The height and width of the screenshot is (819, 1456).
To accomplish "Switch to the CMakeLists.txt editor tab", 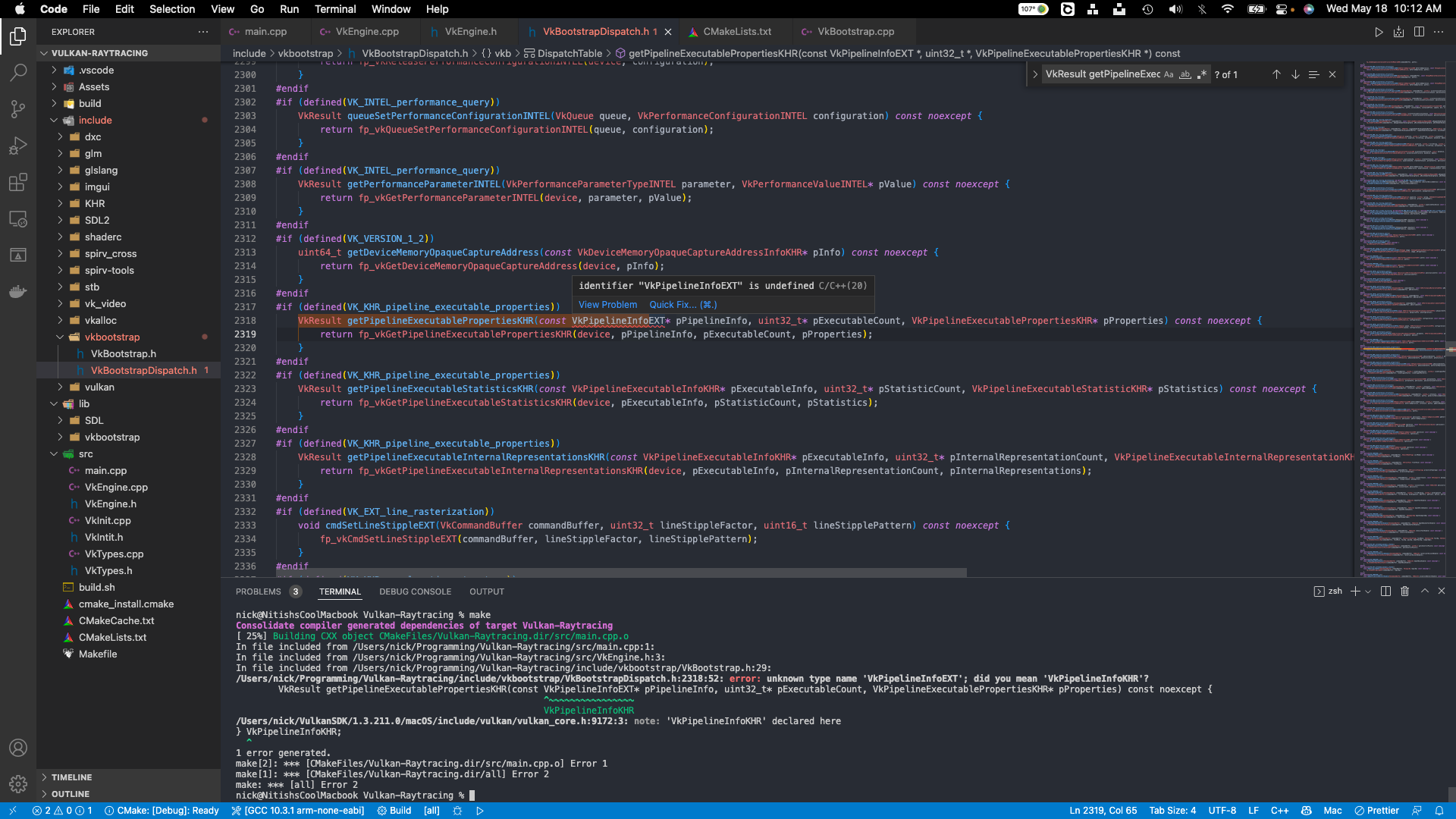I will 736,32.
